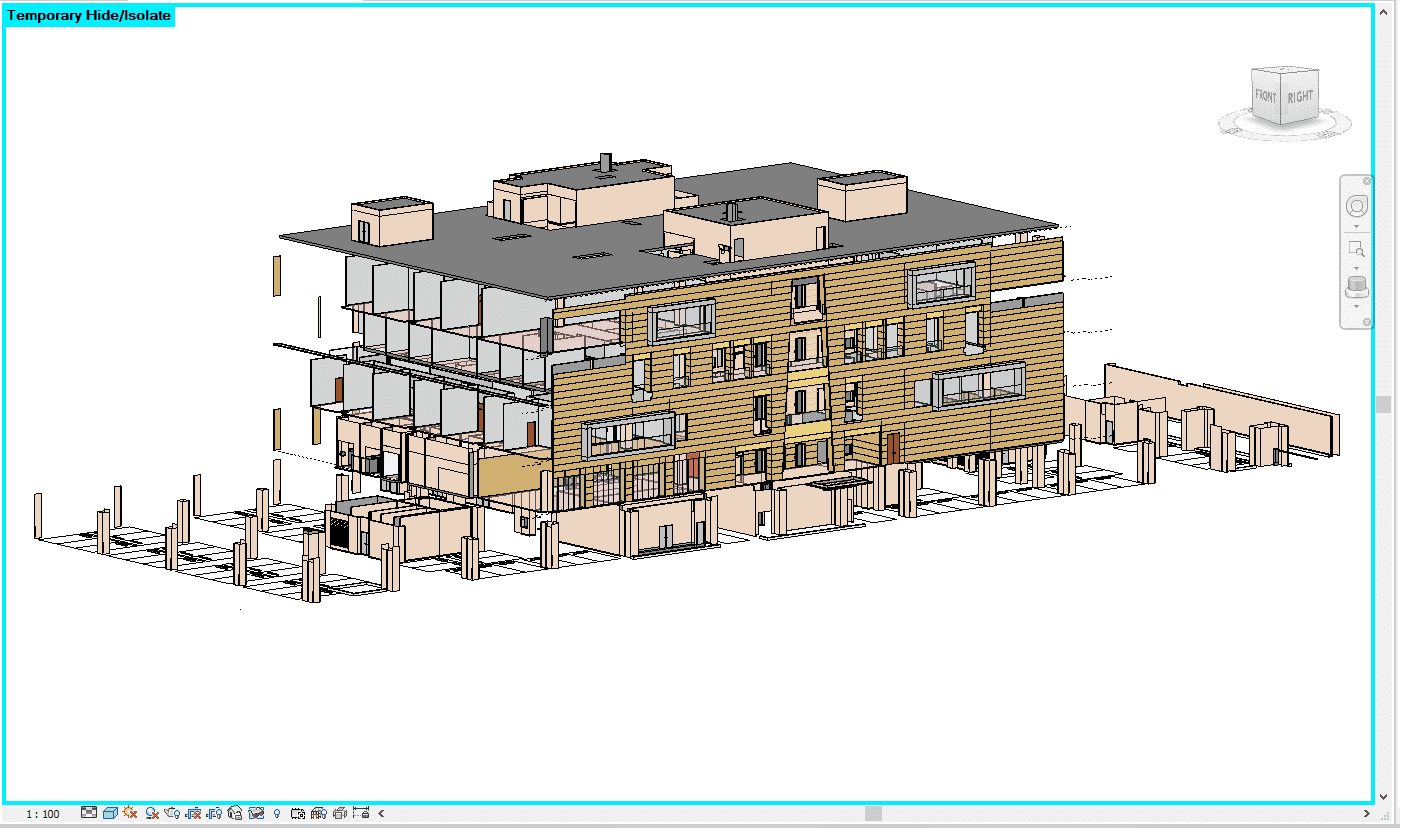Click the Highlight Displacement Sets icon
Viewport: 1402px width, 828px height.
point(340,813)
